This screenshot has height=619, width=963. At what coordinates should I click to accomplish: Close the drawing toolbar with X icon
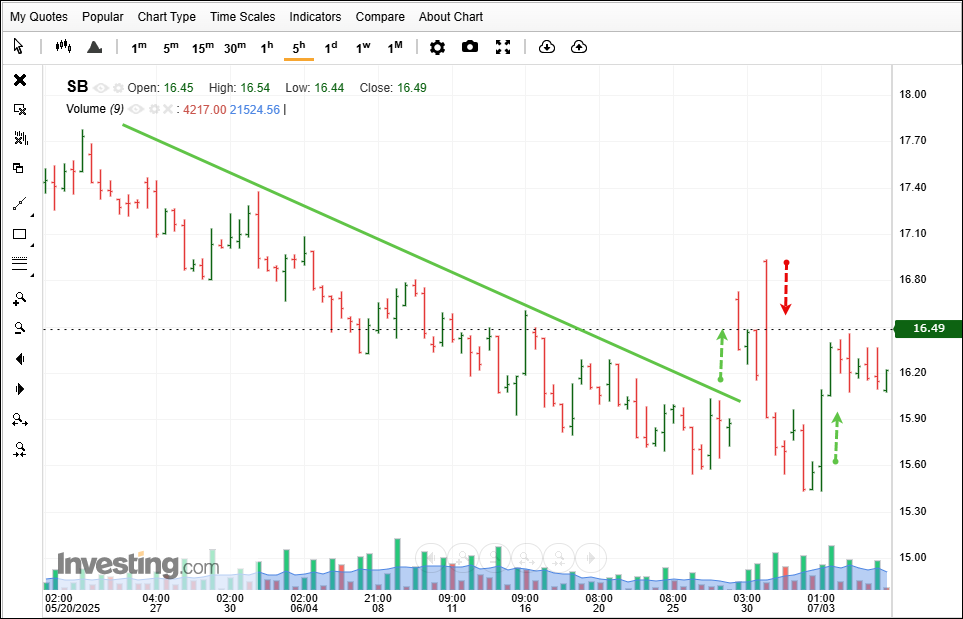pos(20,80)
